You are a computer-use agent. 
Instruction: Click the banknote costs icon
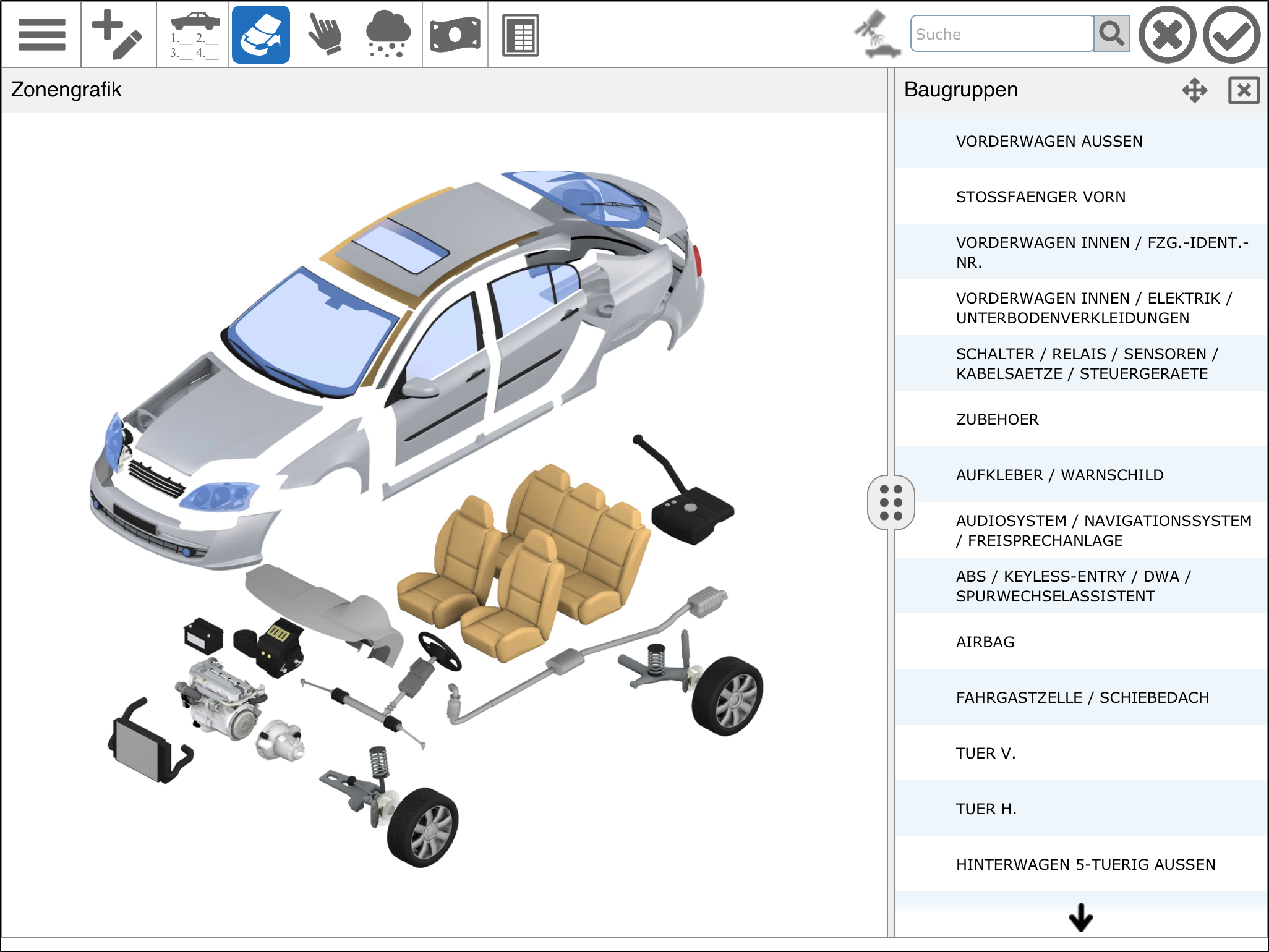pos(455,35)
